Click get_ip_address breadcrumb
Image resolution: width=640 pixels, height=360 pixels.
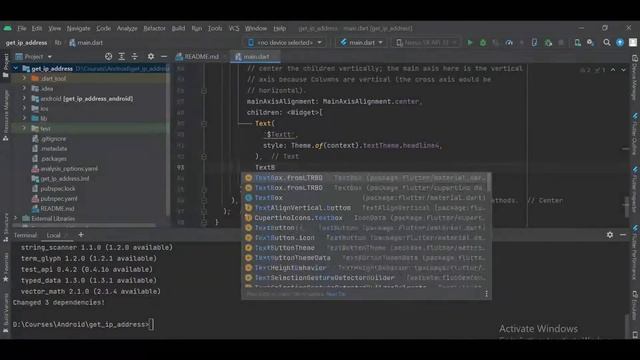tap(27, 42)
